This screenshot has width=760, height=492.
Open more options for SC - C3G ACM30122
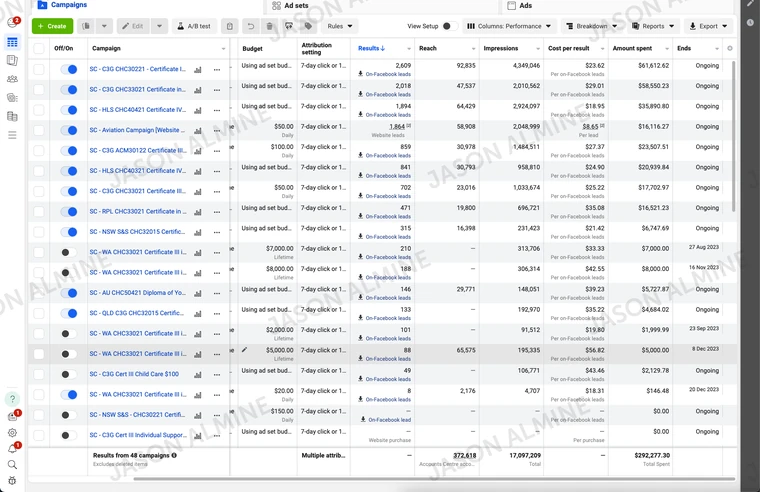coord(217,151)
